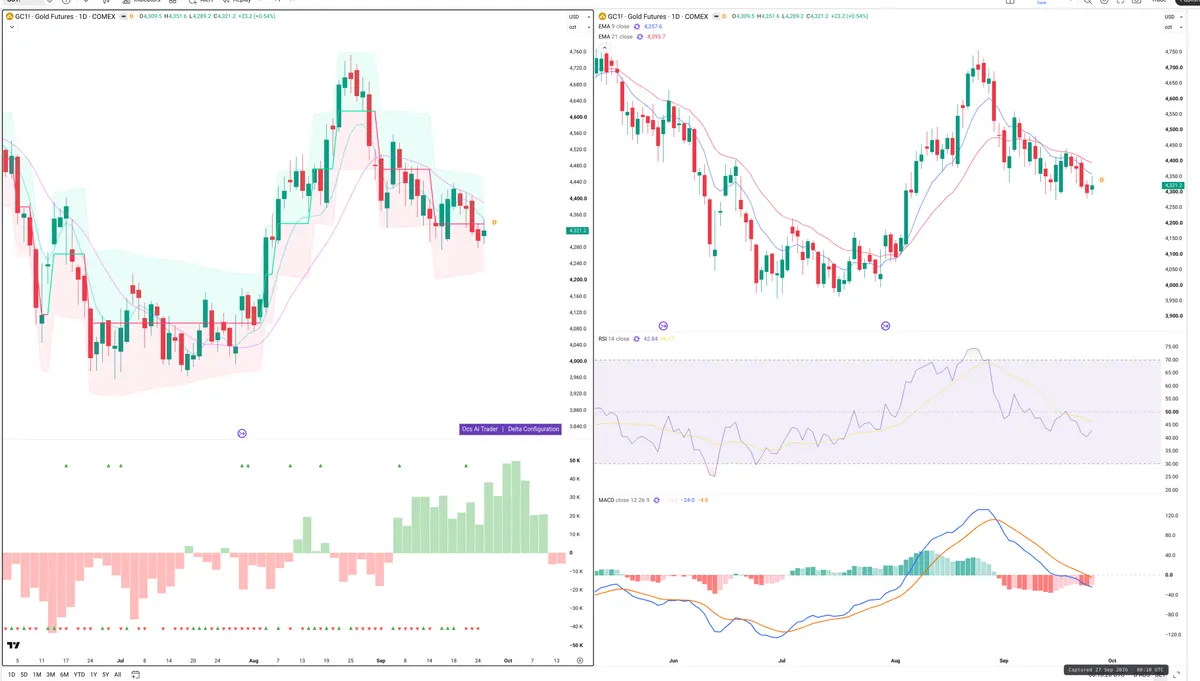Image resolution: width=1200 pixels, height=681 pixels.
Task: Select the EMA 21 close legend entry
Action: click(x=616, y=36)
